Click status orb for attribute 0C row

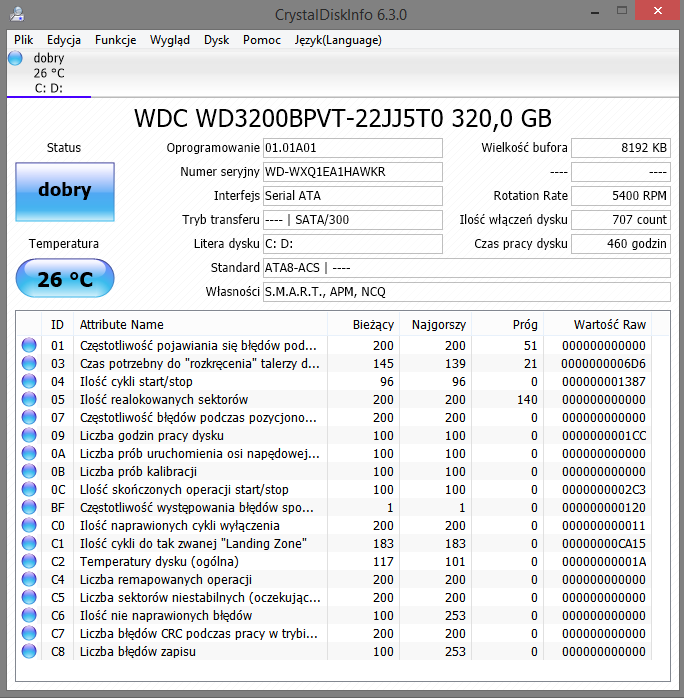pyautogui.click(x=29, y=489)
